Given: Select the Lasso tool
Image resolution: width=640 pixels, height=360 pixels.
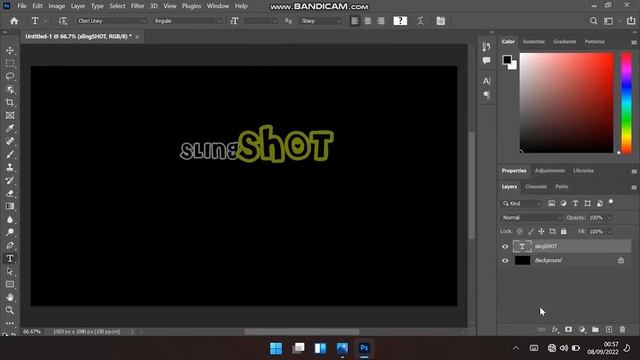Looking at the screenshot, I should [x=10, y=76].
